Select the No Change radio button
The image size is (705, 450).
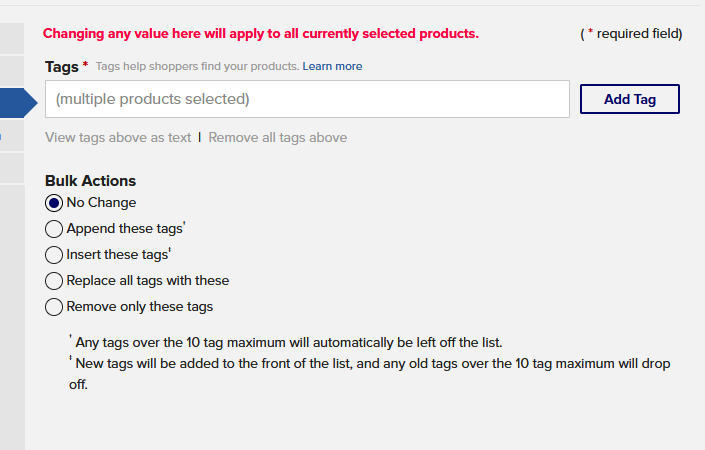pos(54,203)
